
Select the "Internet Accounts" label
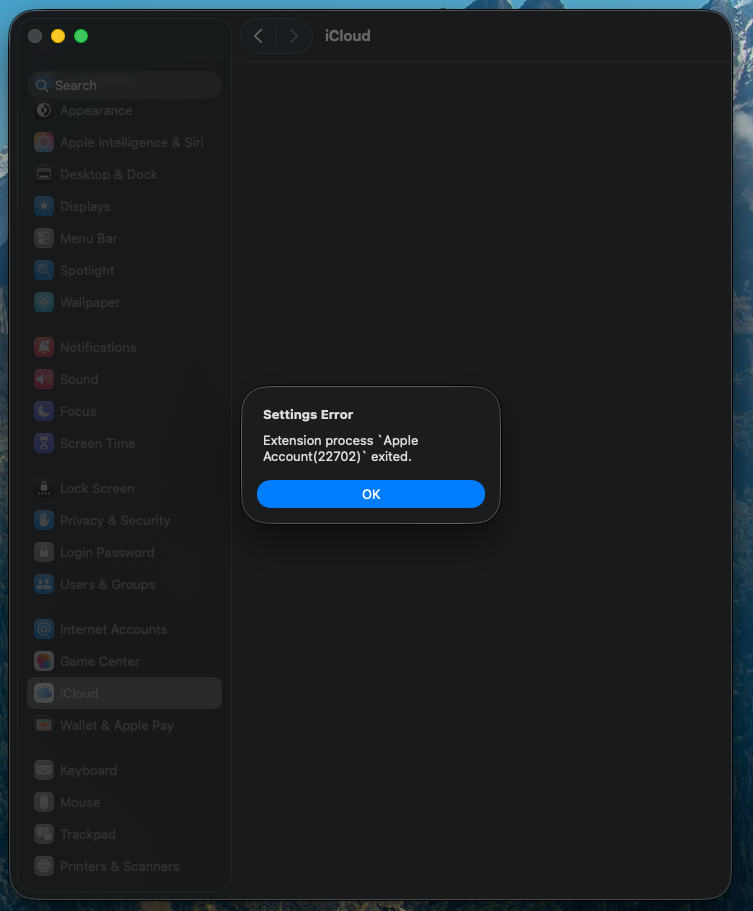[113, 630]
